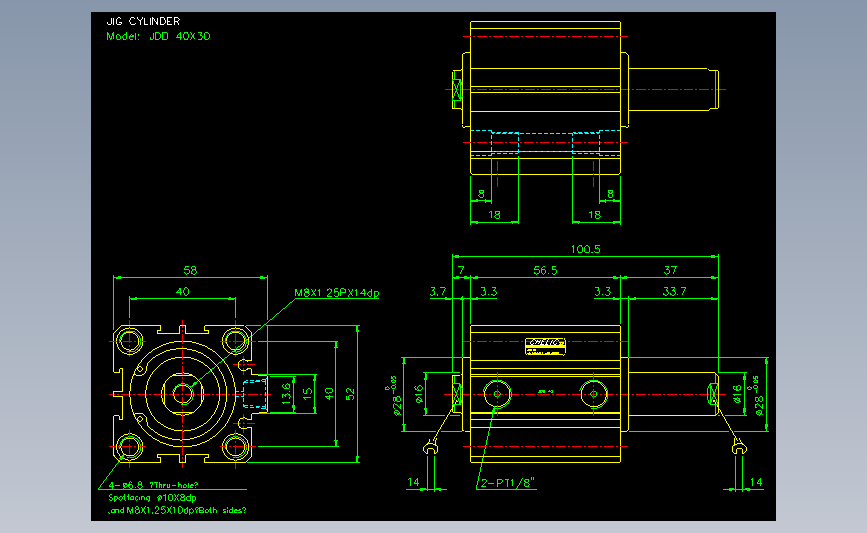The image size is (867, 533).
Task: Pick the 58 width dimension text
Action: (190, 270)
